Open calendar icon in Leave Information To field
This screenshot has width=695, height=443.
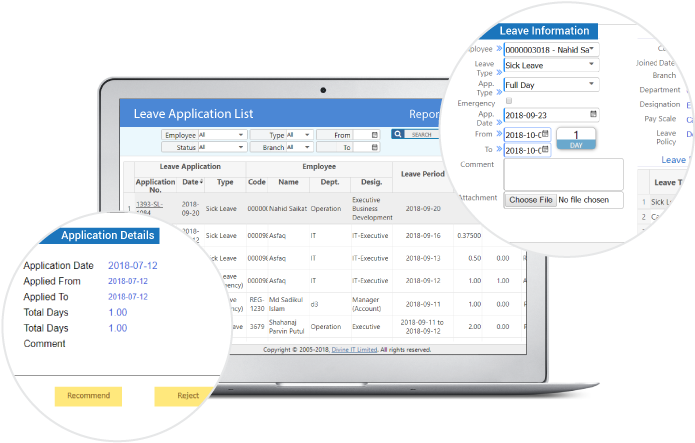tap(545, 149)
